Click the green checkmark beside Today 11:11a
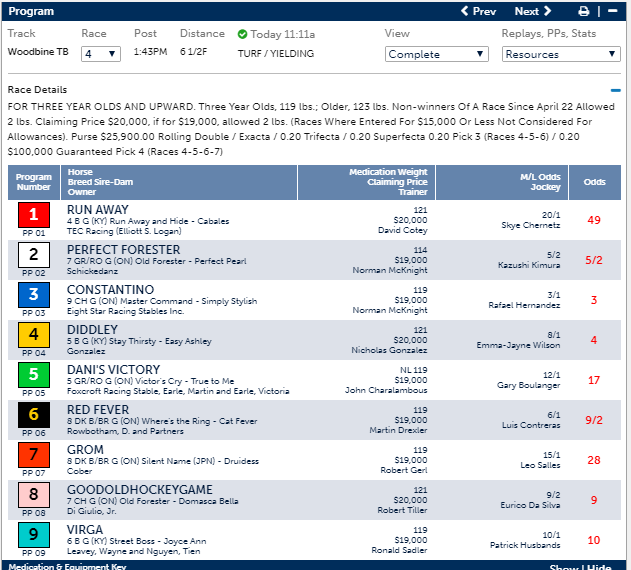 pos(242,34)
